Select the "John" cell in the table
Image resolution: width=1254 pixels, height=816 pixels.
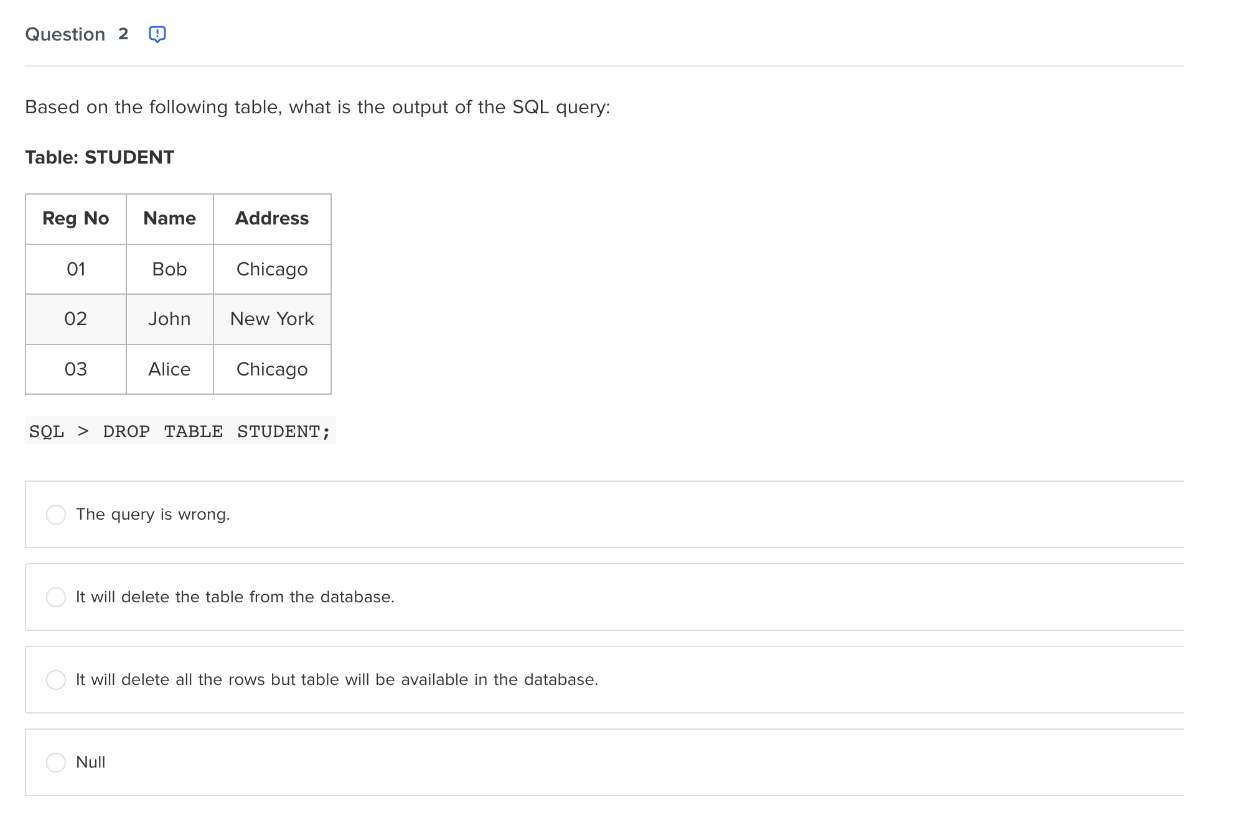coord(170,319)
